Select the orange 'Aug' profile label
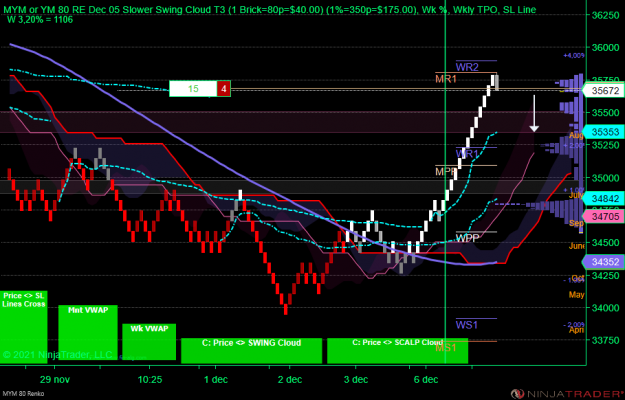The height and width of the screenshot is (400, 625). point(576,135)
